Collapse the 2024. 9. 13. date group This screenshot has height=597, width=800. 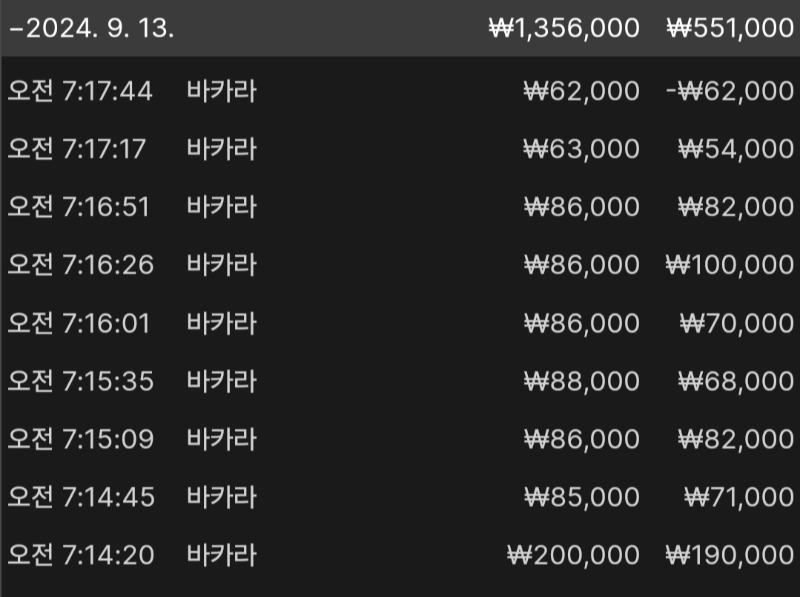(x=92, y=28)
